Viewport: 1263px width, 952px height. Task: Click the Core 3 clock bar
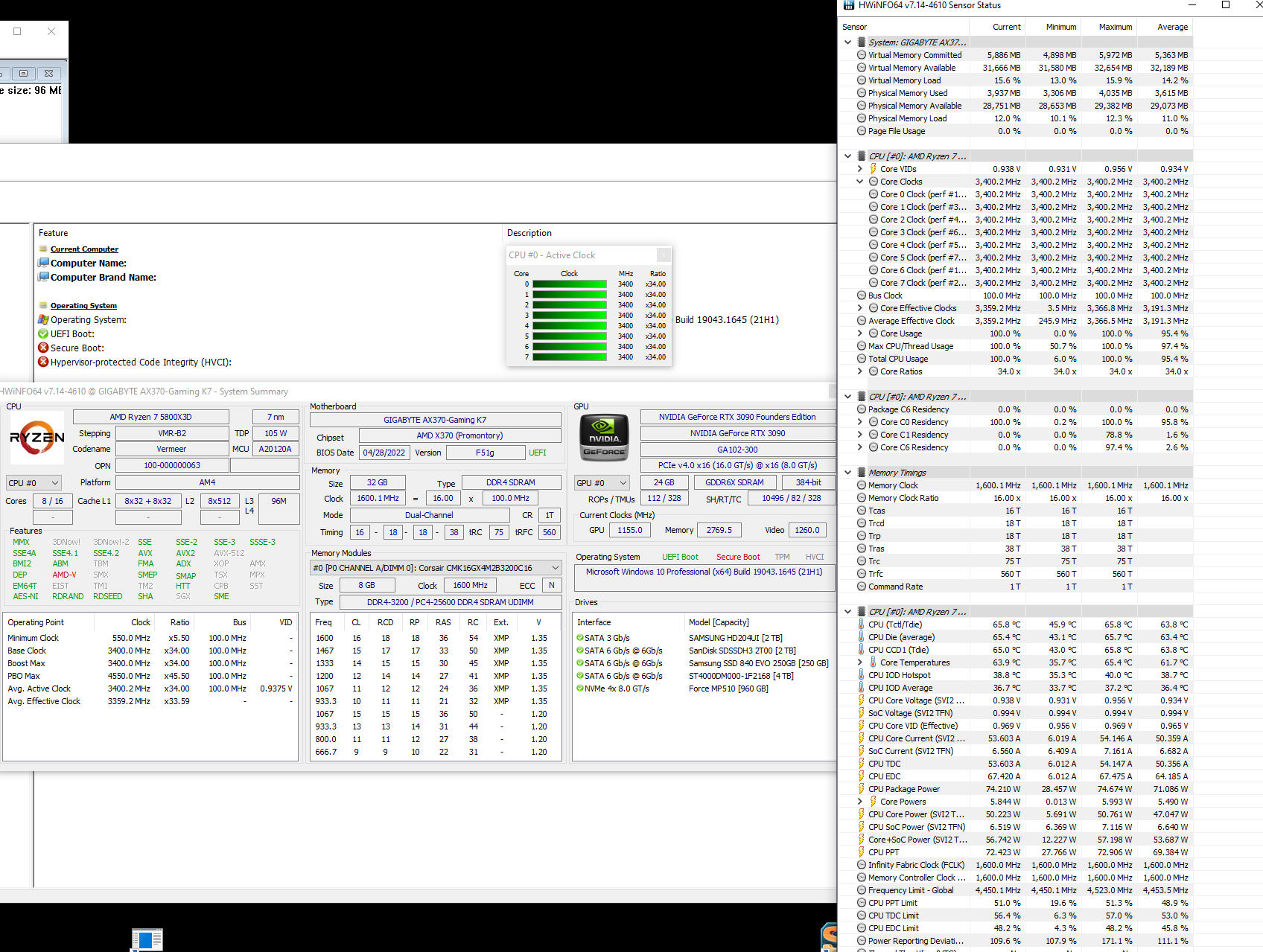click(570, 316)
